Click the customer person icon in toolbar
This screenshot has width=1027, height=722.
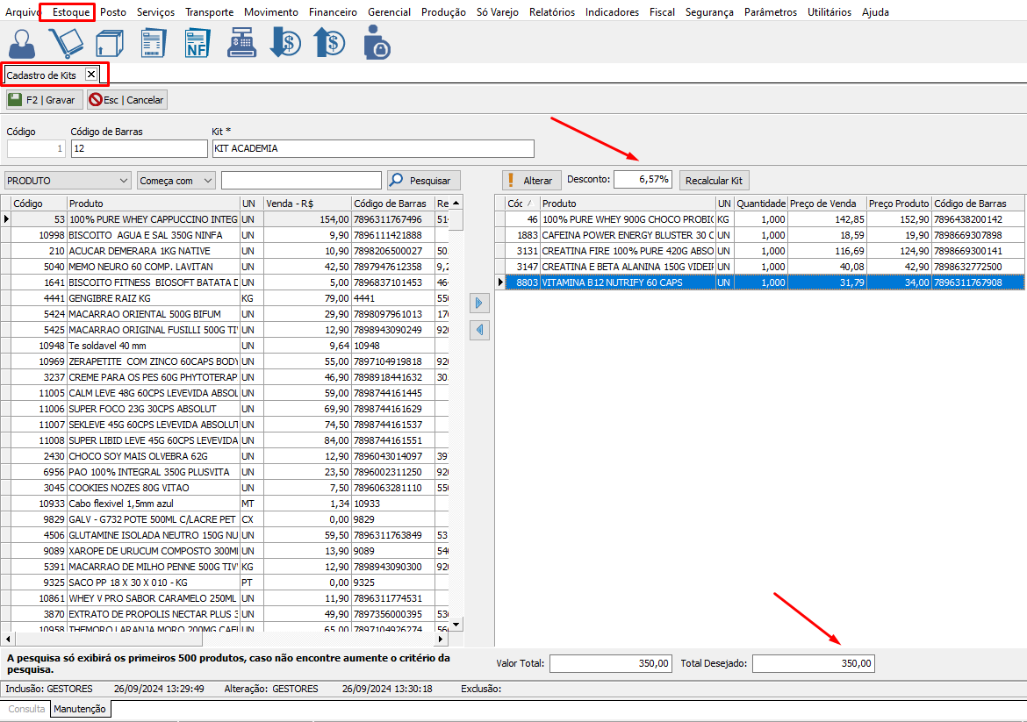23,43
